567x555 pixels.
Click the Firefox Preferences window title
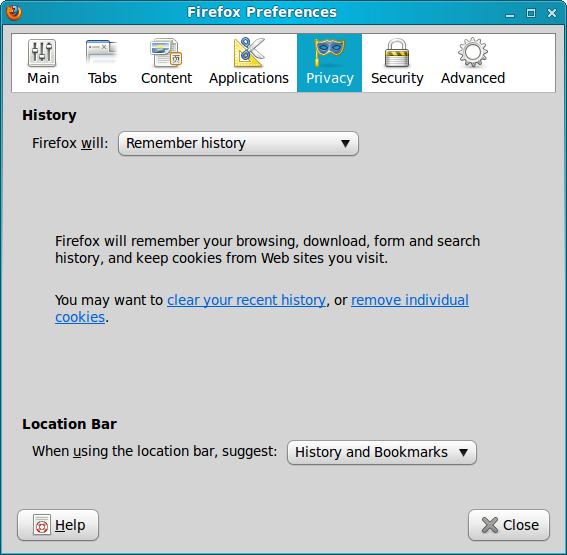(x=262, y=12)
